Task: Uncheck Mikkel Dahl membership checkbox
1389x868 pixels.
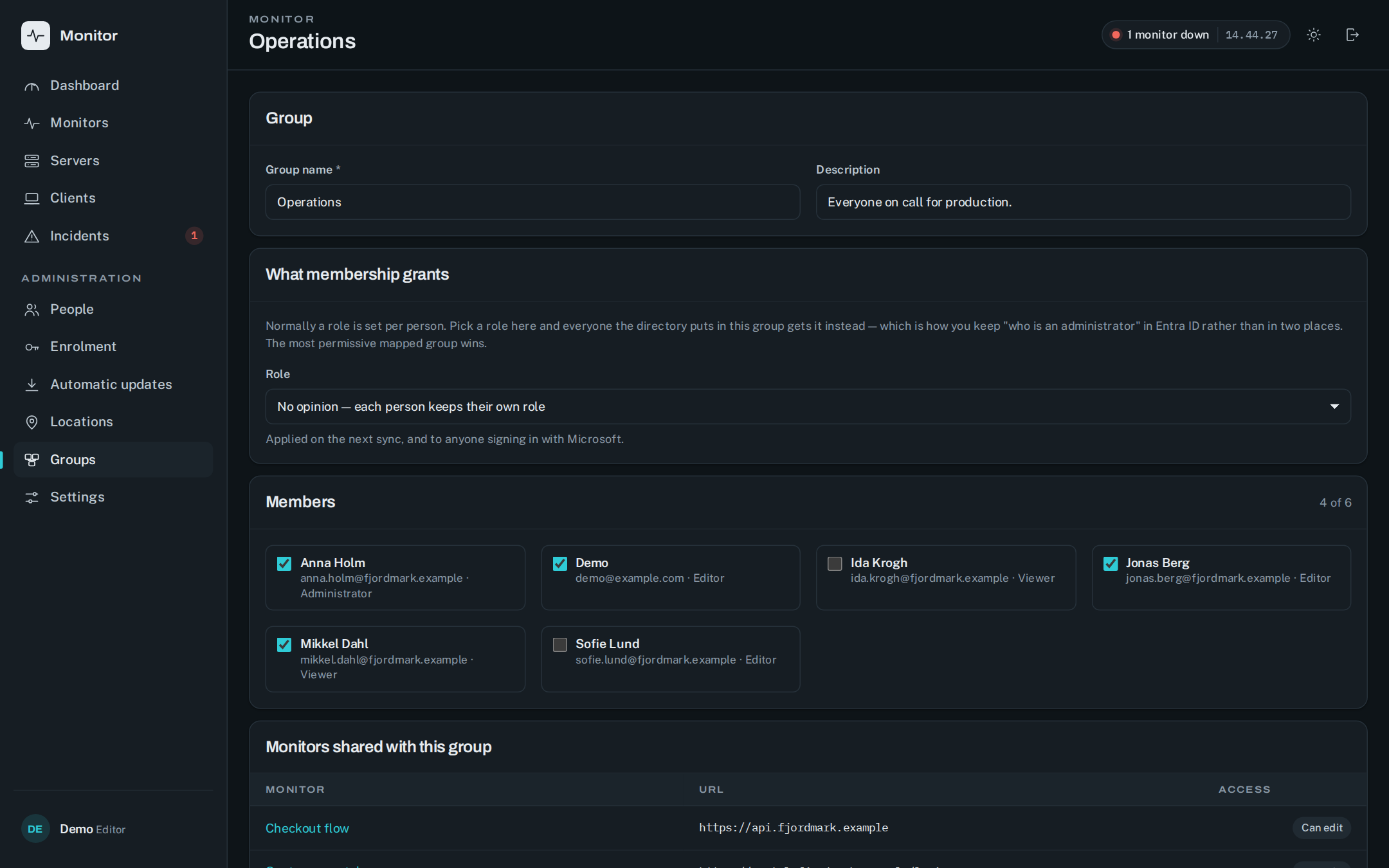Action: (x=284, y=645)
